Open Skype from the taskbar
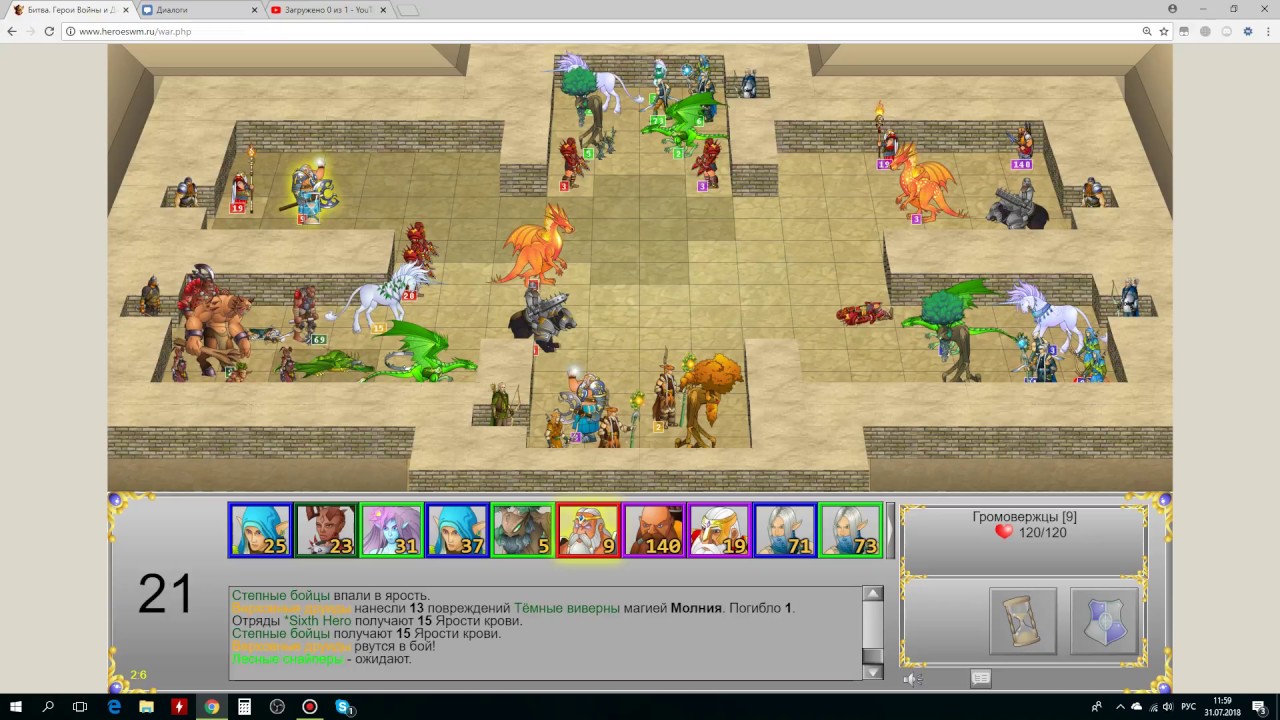 tap(343, 707)
